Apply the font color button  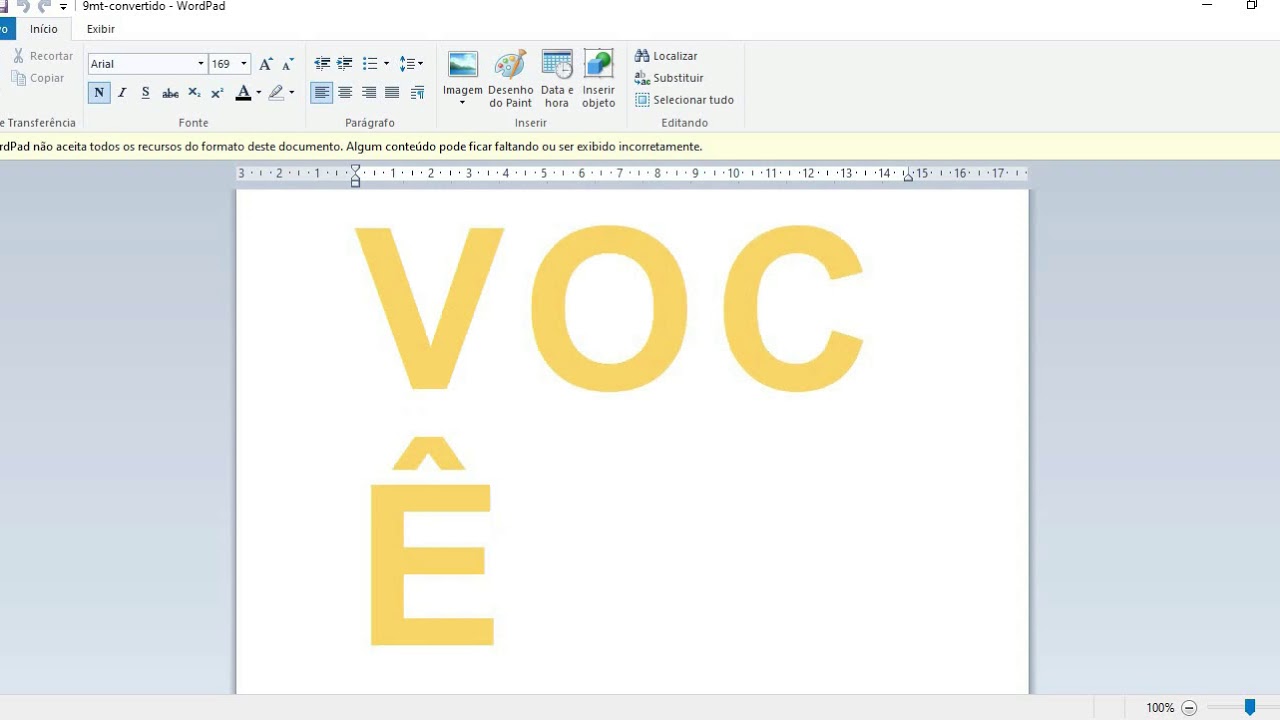pos(243,93)
